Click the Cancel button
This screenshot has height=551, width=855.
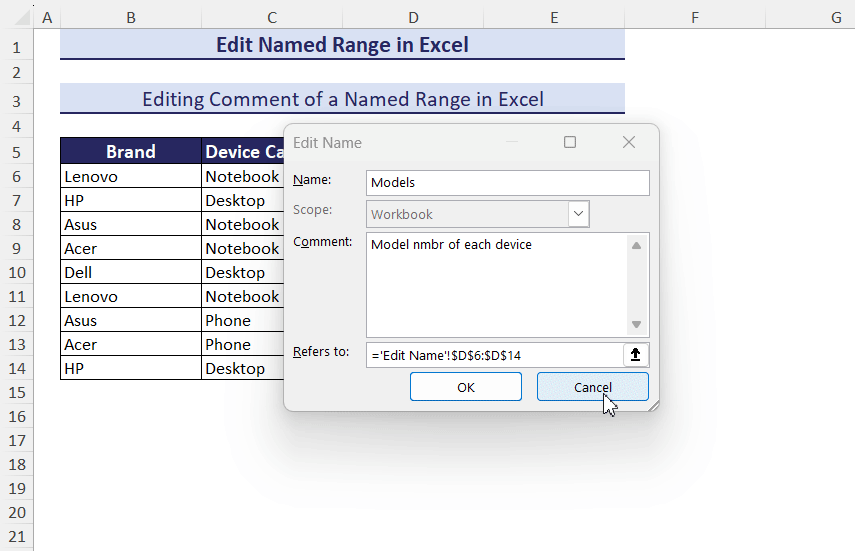[593, 387]
